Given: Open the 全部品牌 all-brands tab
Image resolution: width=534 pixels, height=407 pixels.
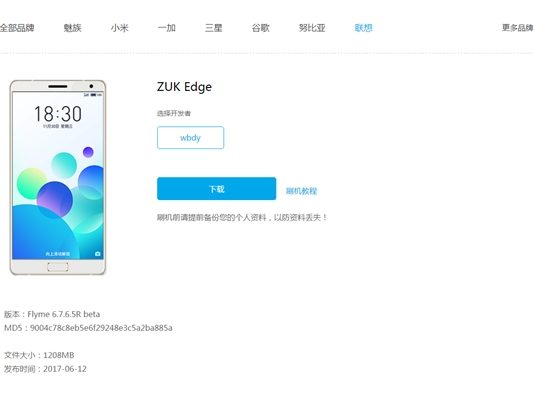Looking at the screenshot, I should [17, 28].
